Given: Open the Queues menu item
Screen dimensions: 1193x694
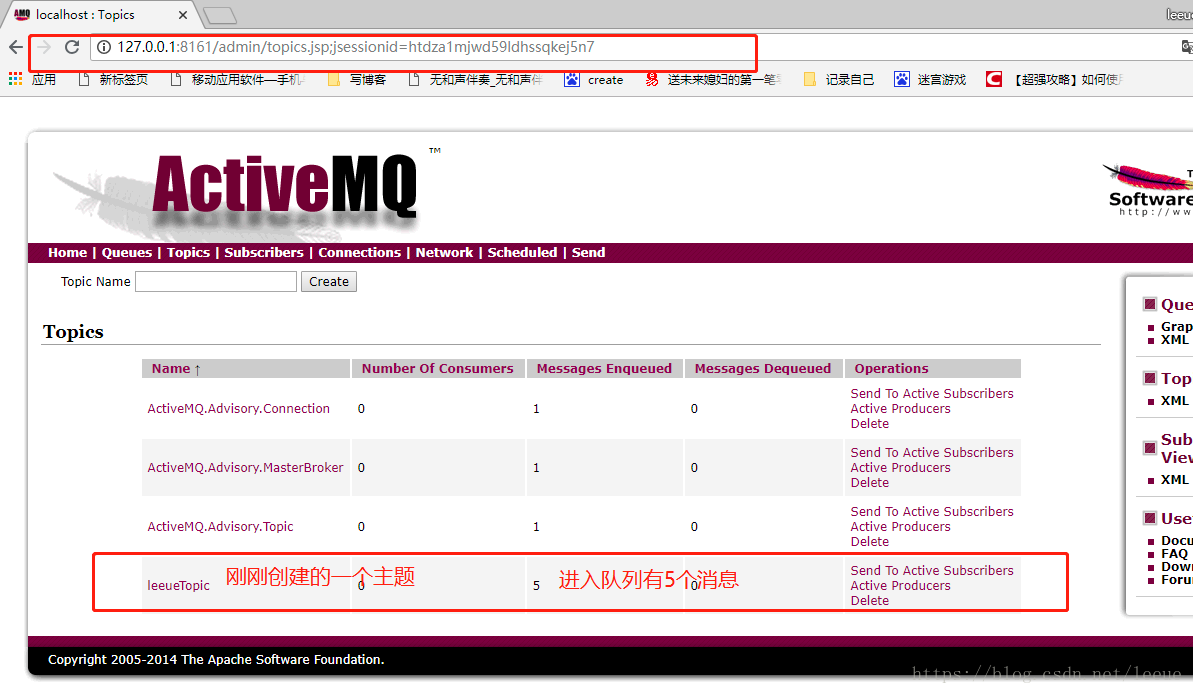Looking at the screenshot, I should (127, 253).
